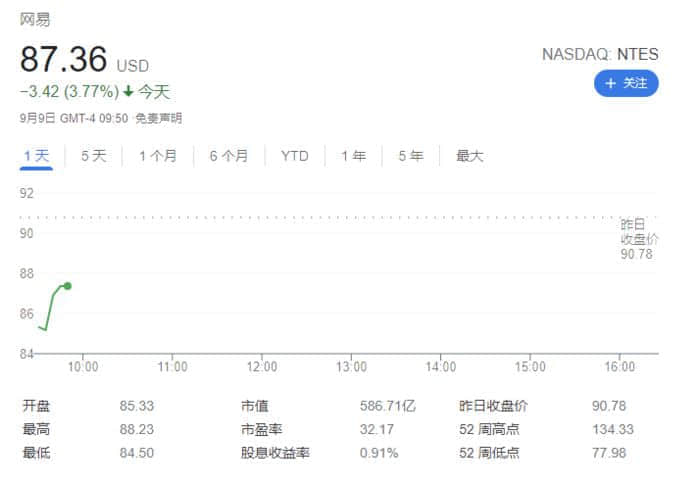
Task: Click the 最低 value 84.50
Action: tap(137, 453)
